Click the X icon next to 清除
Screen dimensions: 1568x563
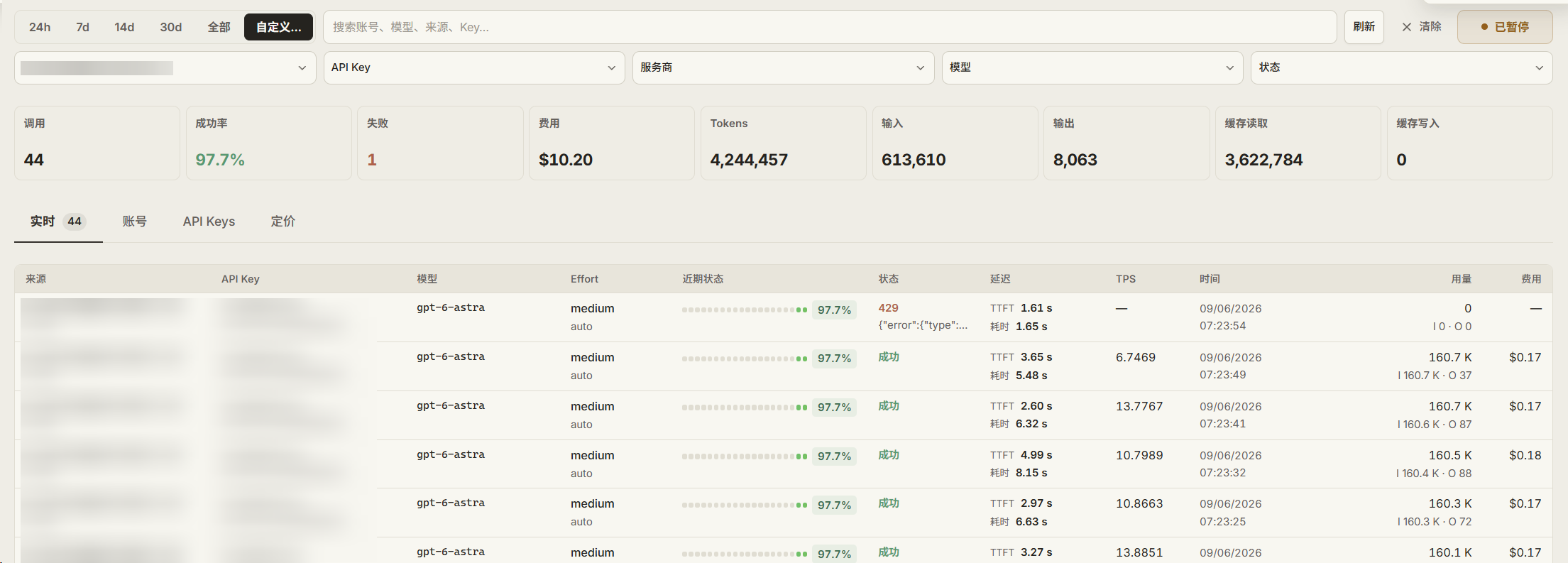(x=1406, y=27)
